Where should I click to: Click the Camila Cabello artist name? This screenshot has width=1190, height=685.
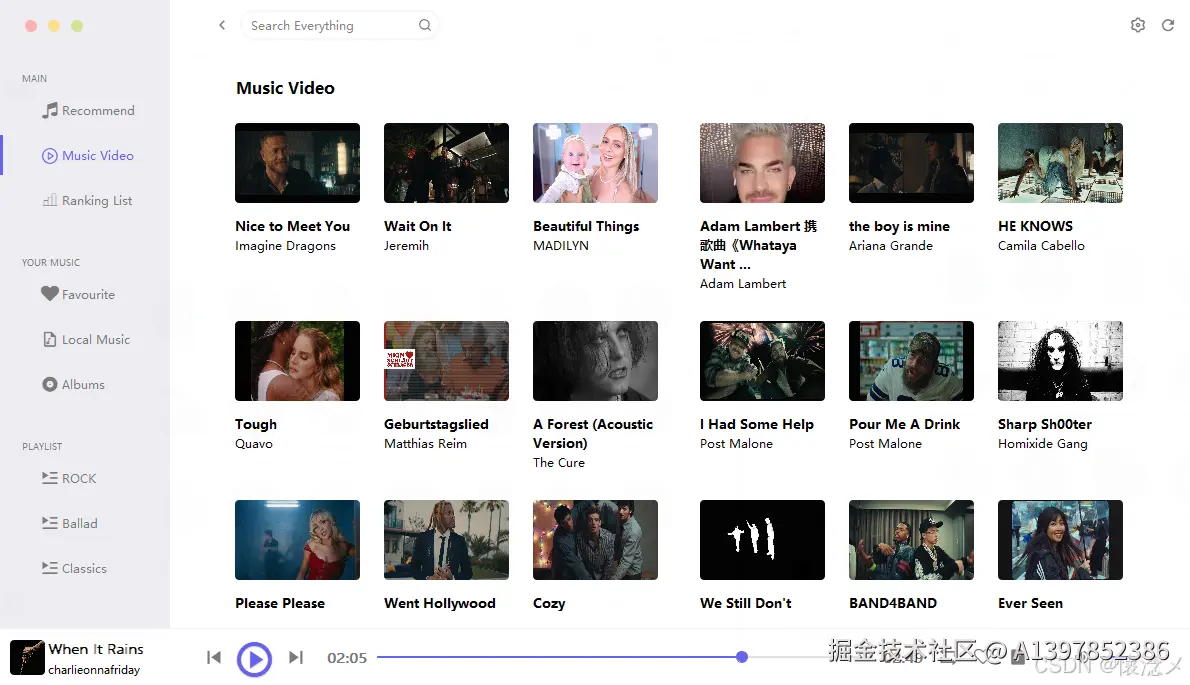[1041, 246]
